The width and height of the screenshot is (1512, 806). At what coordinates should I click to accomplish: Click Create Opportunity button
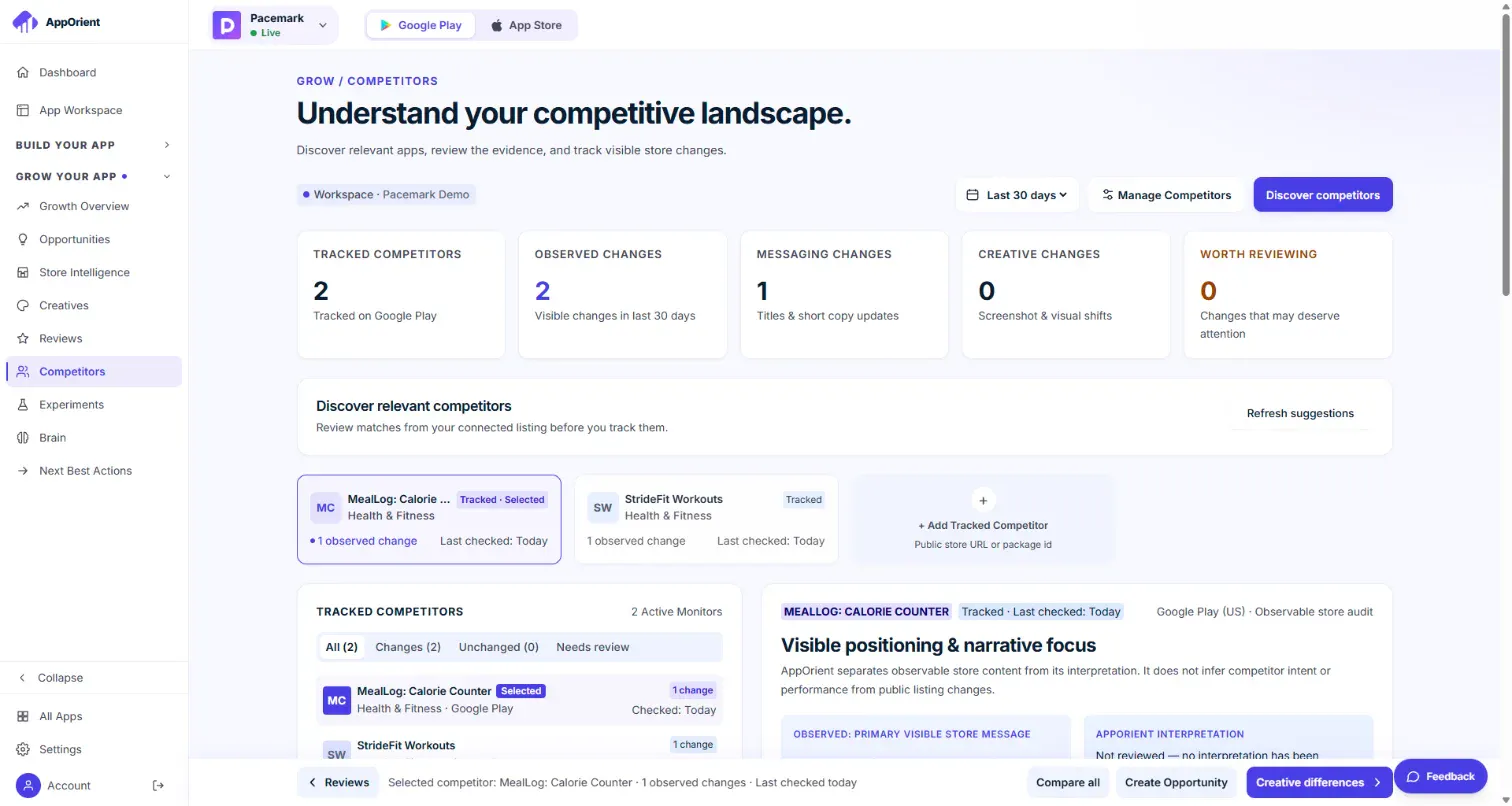coord(1176,782)
